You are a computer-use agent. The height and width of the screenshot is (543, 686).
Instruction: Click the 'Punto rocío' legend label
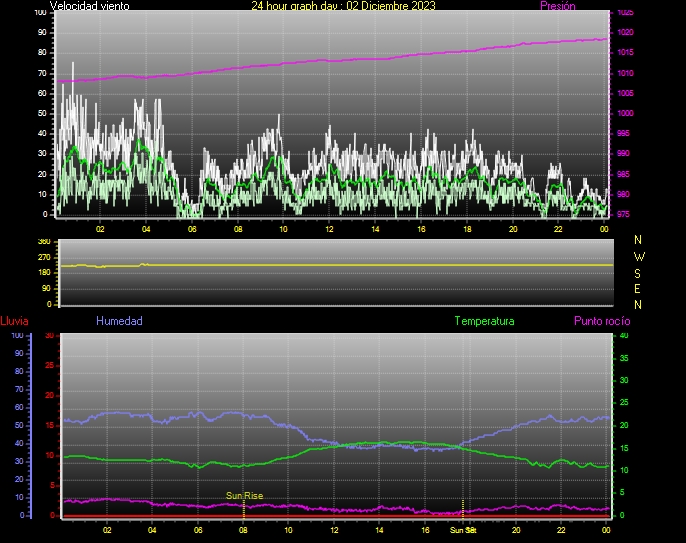click(x=602, y=321)
